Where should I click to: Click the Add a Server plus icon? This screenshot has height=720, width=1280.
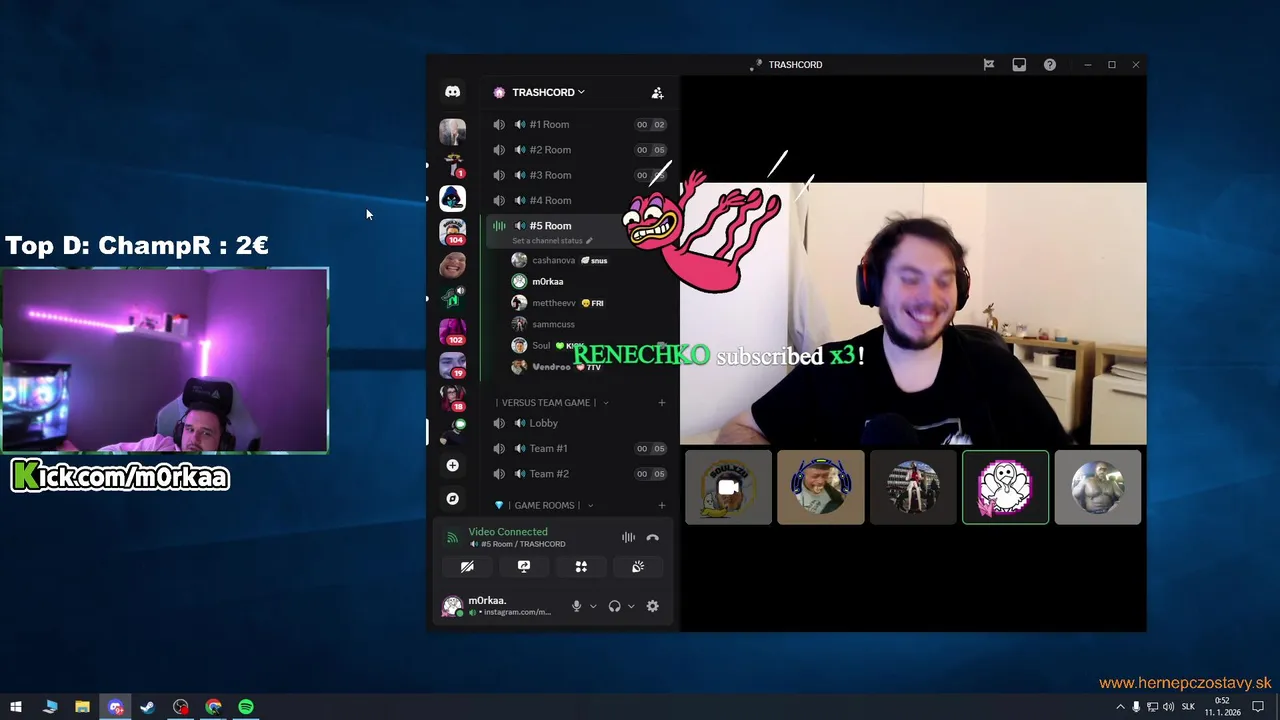pos(452,465)
